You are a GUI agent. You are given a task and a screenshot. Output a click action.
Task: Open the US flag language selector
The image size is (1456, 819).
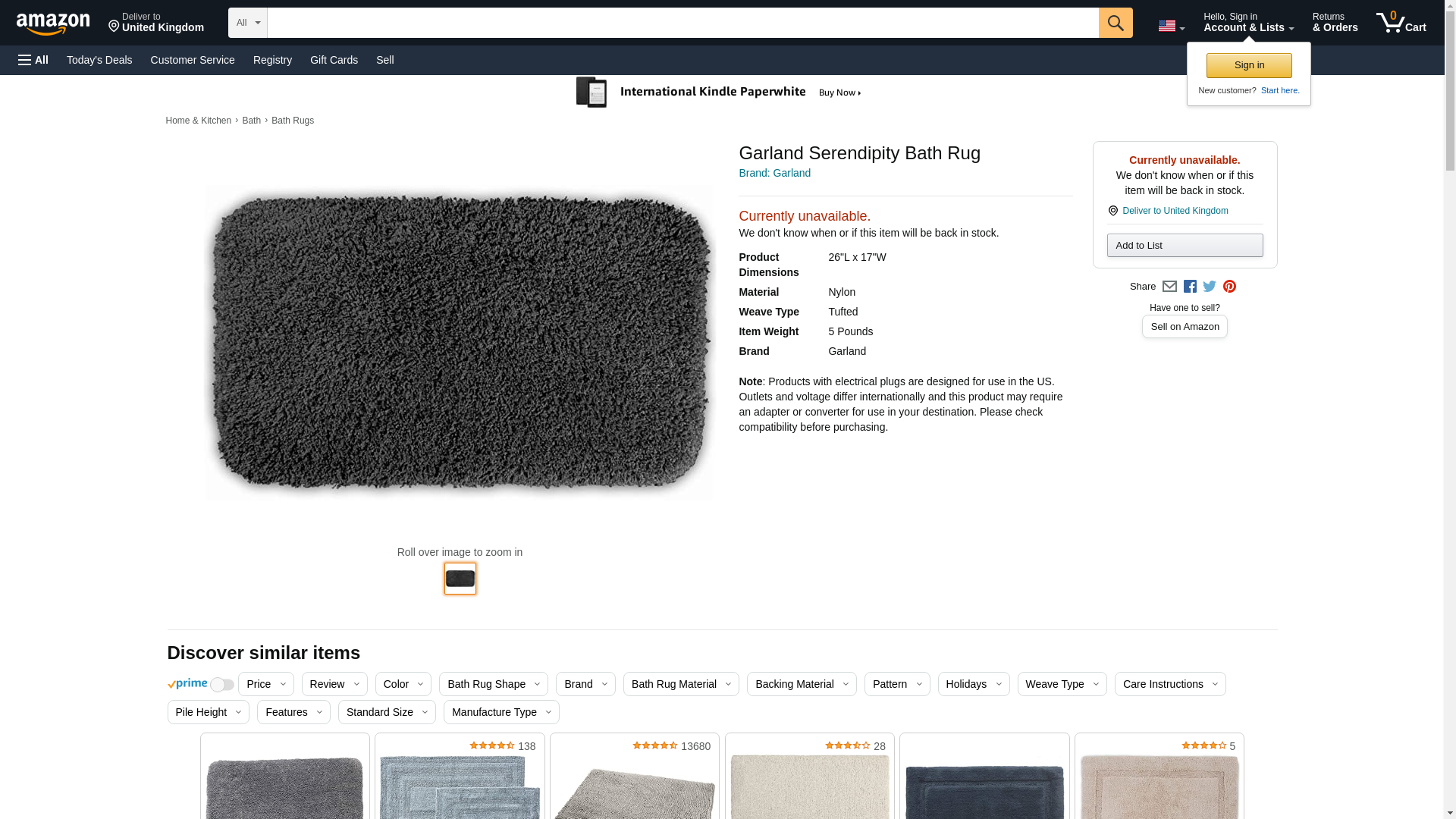[x=1171, y=26]
